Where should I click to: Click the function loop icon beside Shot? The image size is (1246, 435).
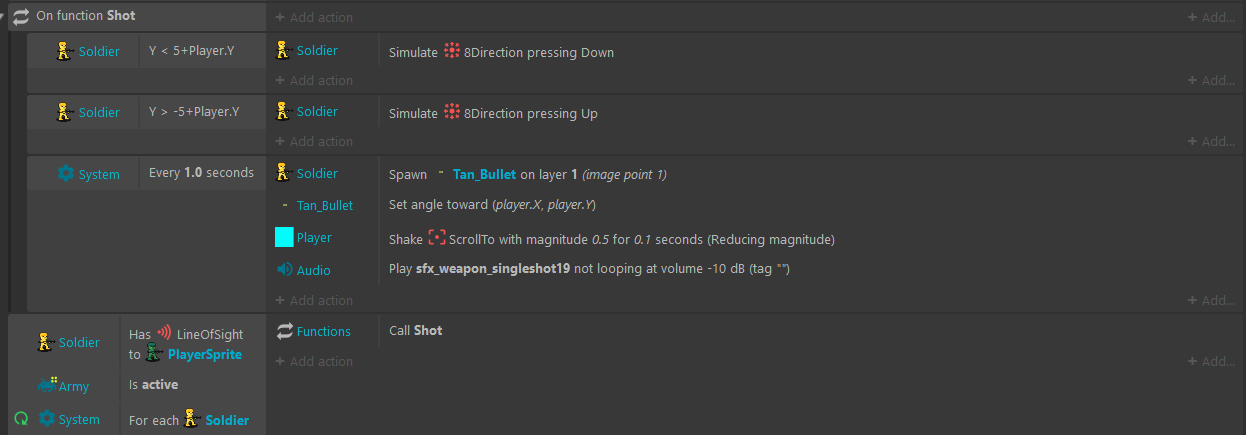click(21, 16)
